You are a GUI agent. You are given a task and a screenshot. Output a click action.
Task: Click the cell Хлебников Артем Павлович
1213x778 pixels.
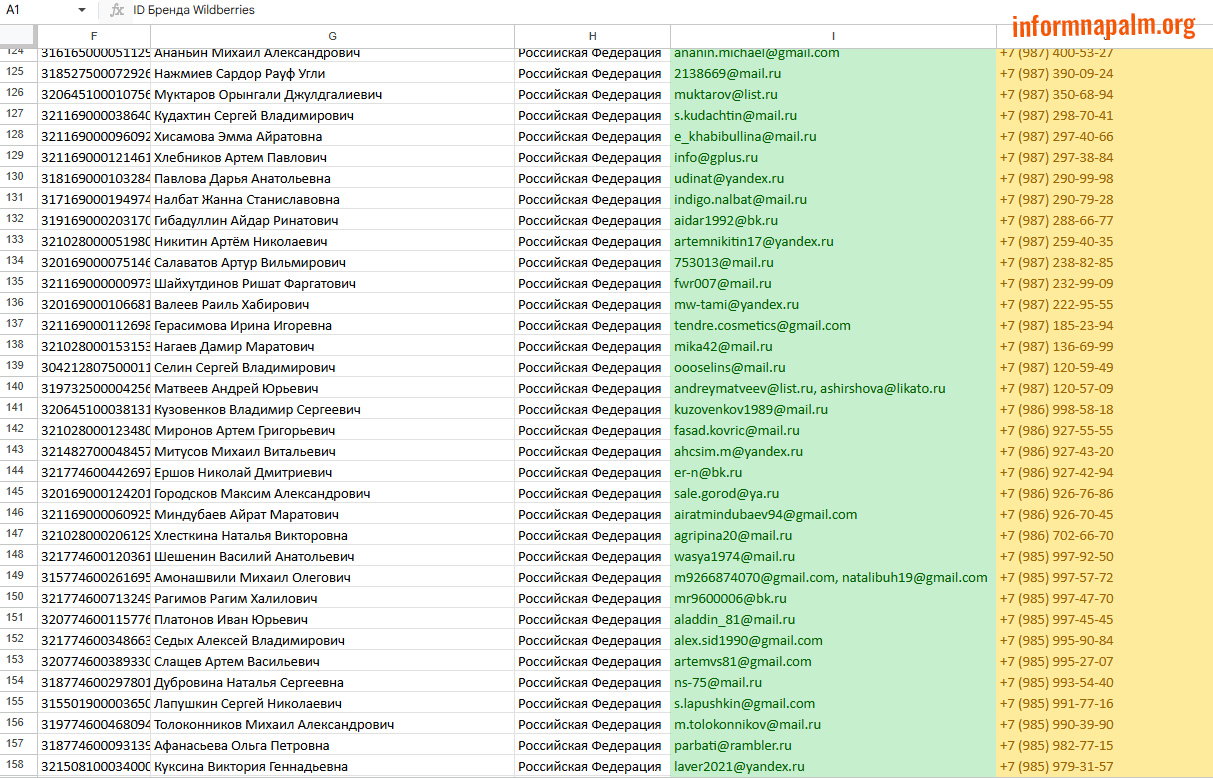[x=332, y=157]
